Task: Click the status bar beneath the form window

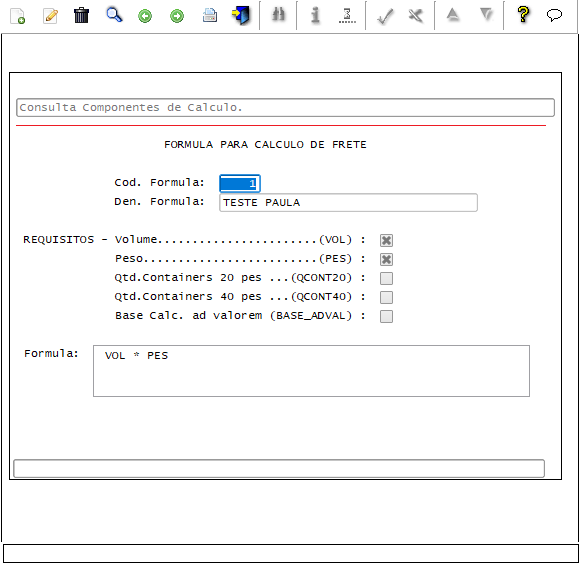Action: [x=291, y=554]
